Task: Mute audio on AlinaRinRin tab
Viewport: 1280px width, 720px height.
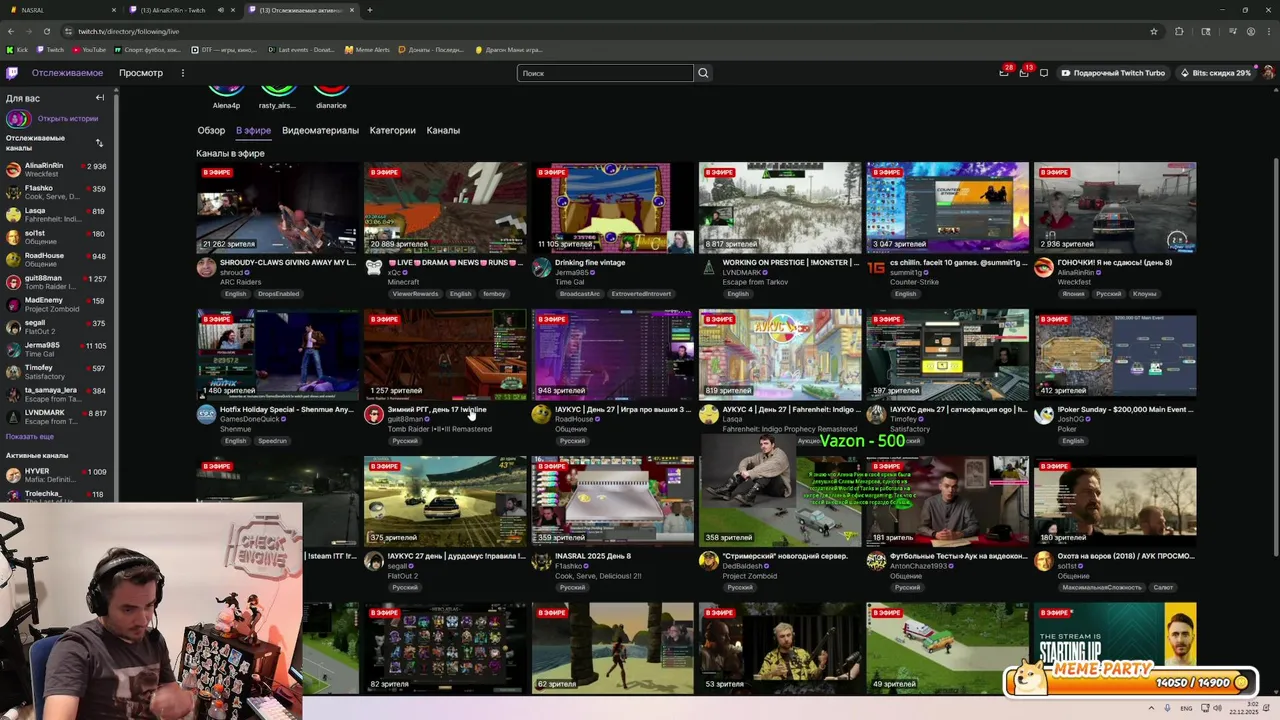Action: click(x=220, y=10)
